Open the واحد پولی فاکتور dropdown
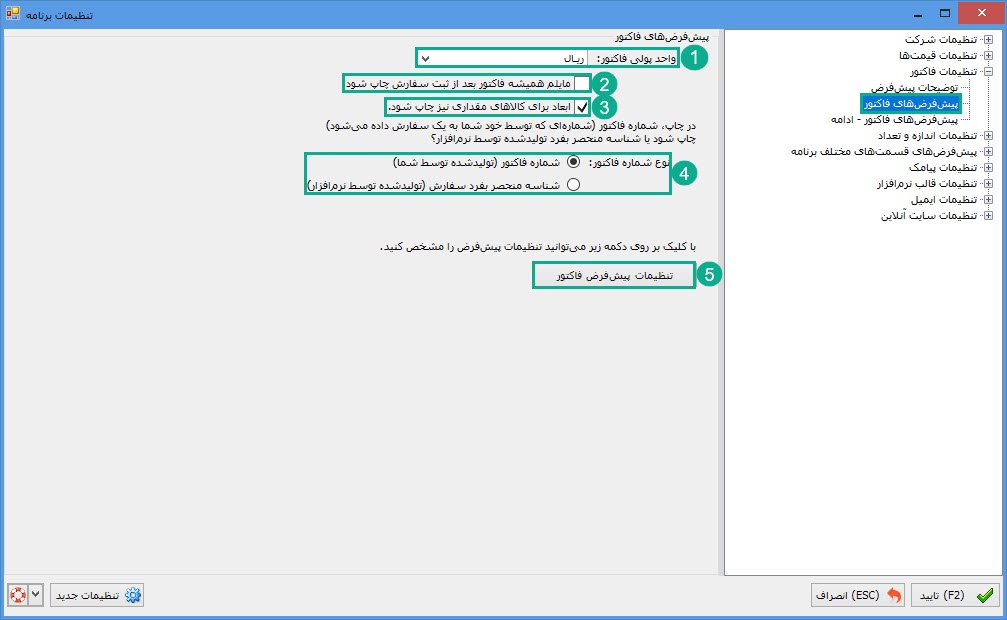 click(x=425, y=58)
